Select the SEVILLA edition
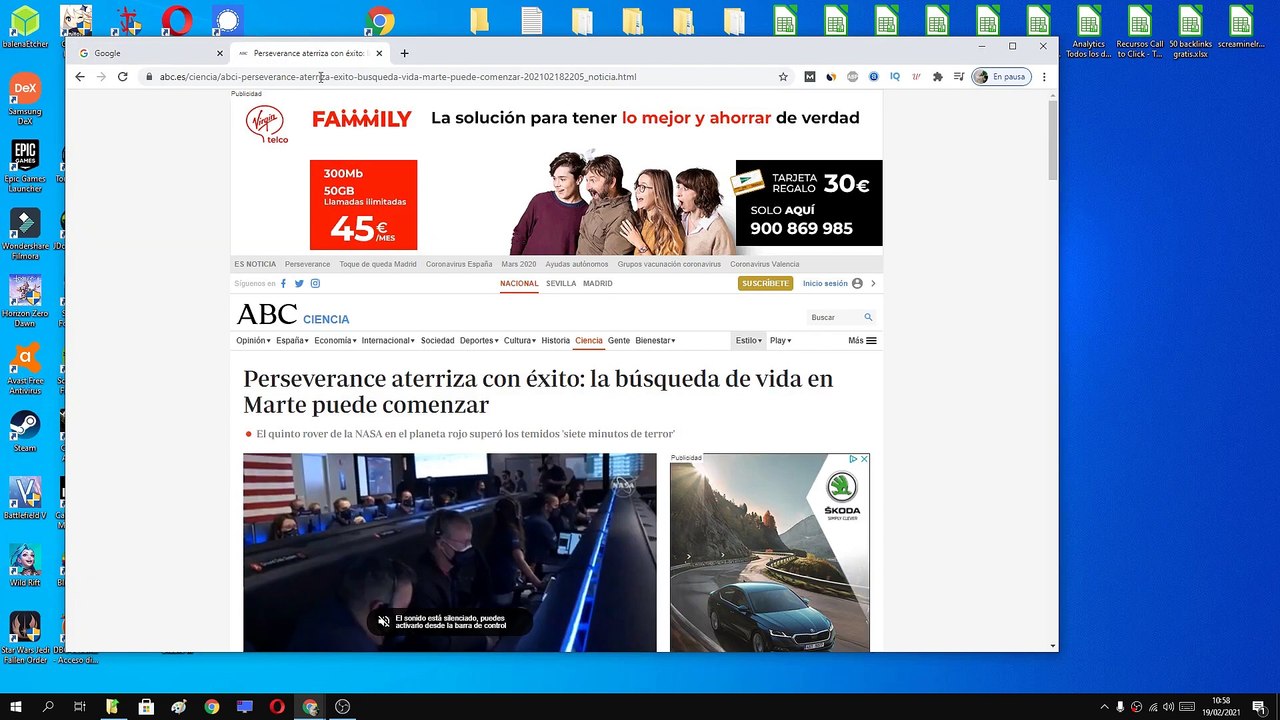 pos(561,284)
